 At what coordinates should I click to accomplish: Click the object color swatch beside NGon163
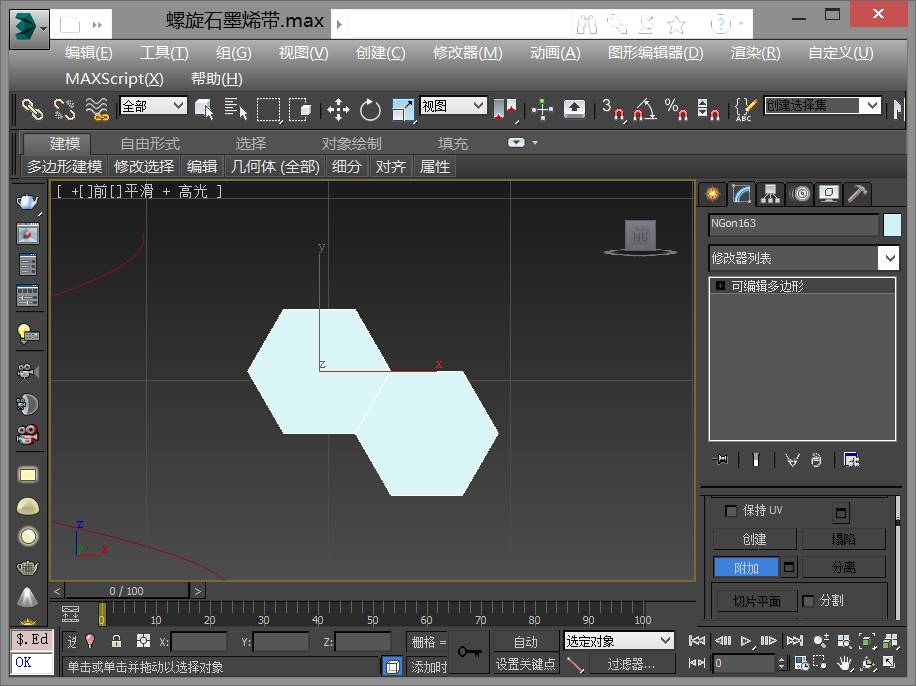pos(892,225)
